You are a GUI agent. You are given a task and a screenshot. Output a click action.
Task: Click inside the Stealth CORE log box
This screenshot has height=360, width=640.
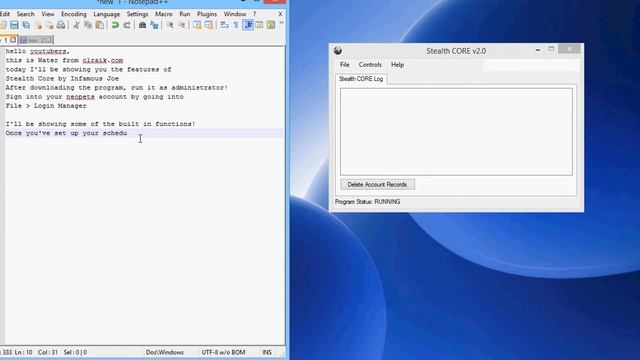pyautogui.click(x=456, y=132)
